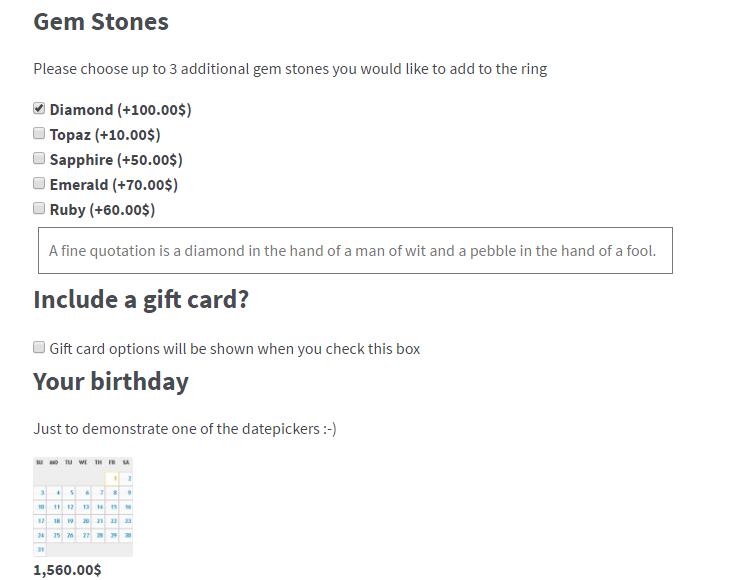
Task: Pick day 30 in the calendar
Action: coord(126,536)
